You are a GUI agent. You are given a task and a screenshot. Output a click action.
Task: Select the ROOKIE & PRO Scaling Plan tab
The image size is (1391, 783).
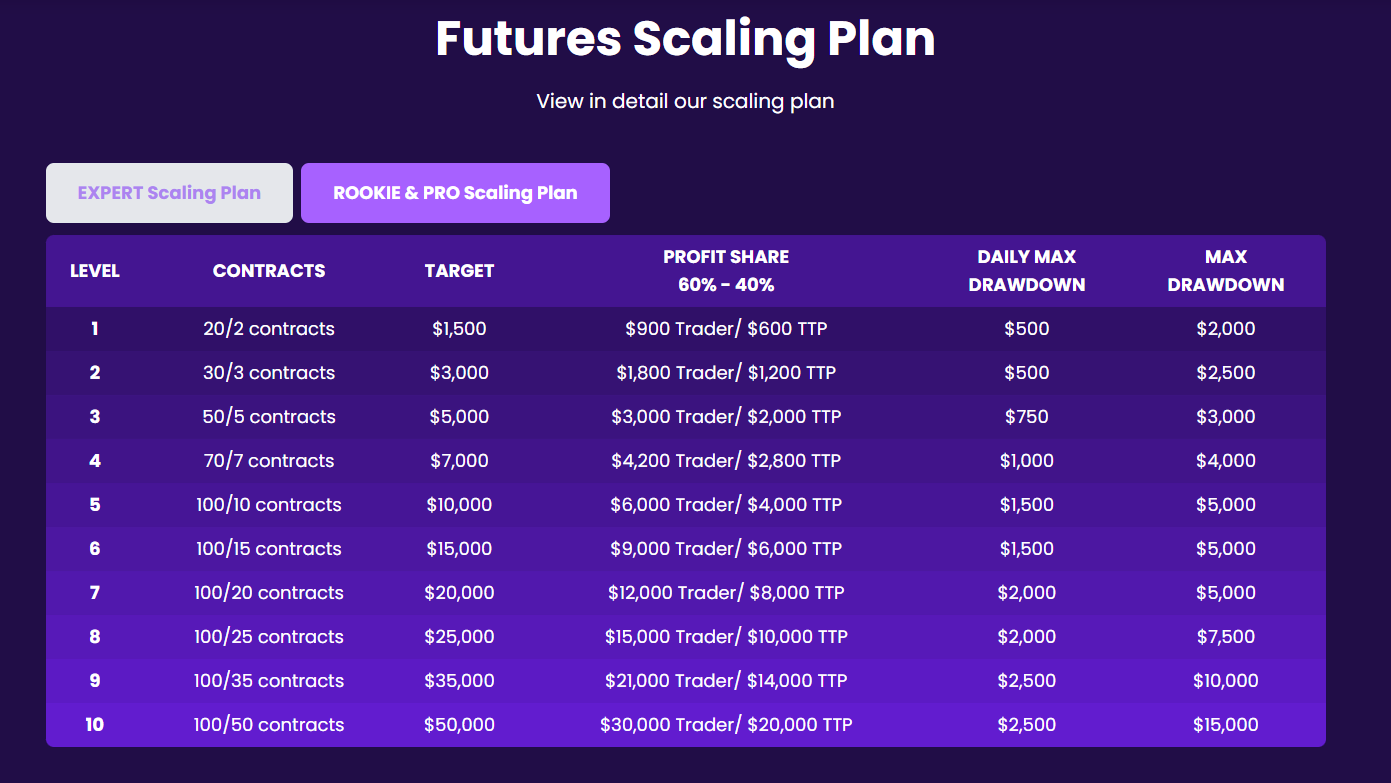coord(455,193)
